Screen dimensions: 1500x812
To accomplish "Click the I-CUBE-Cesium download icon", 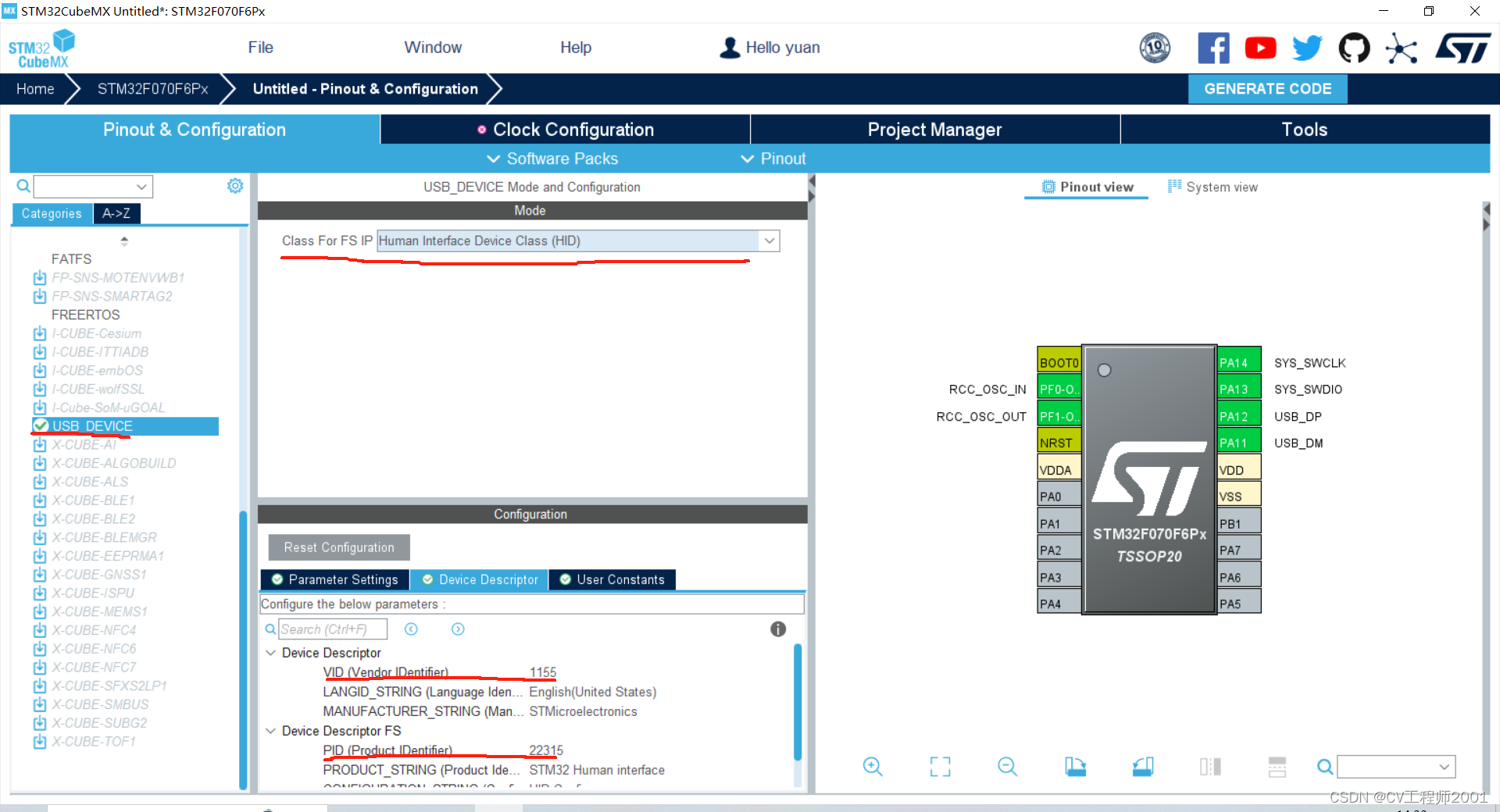I will (40, 333).
